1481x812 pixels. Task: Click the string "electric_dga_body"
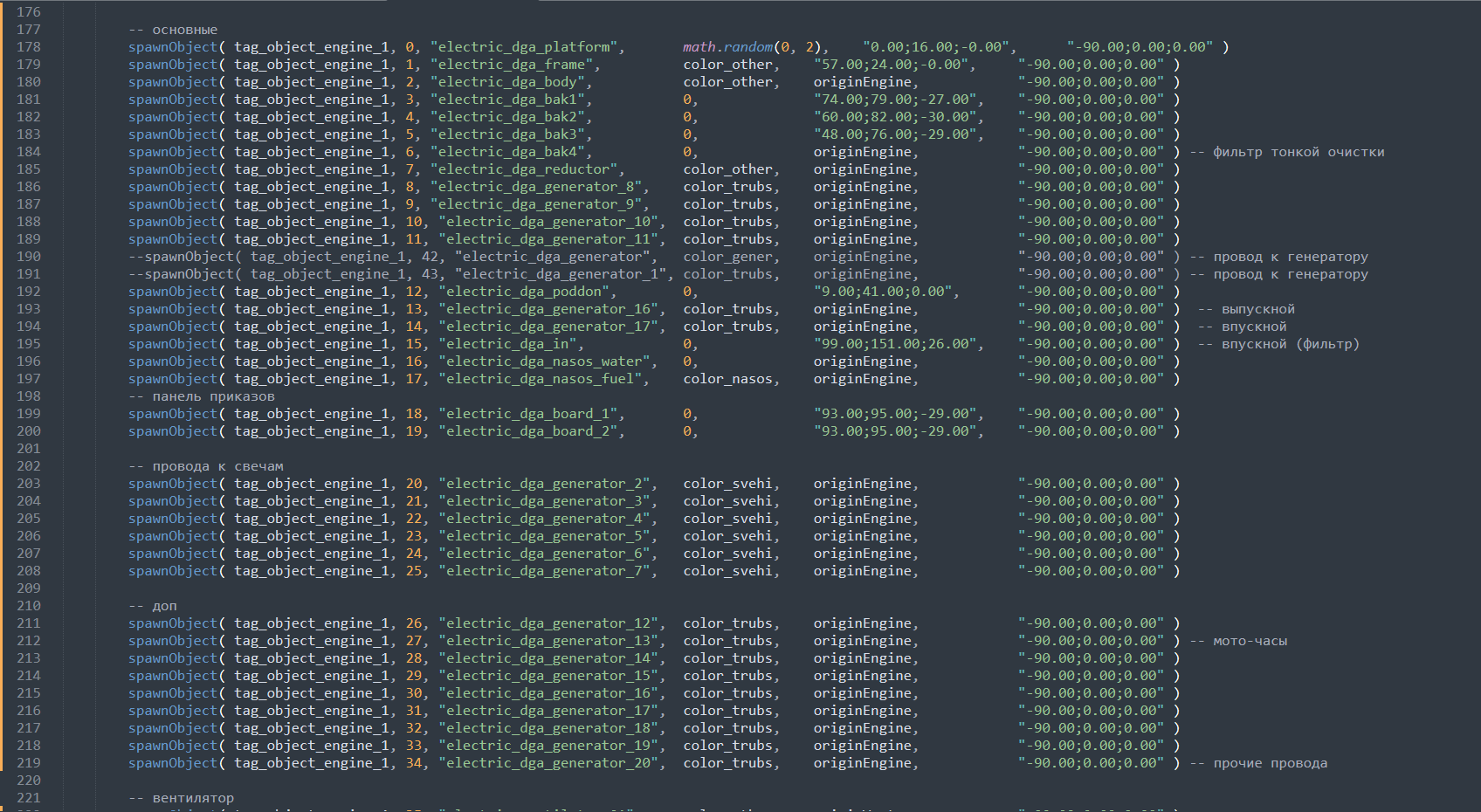click(x=507, y=82)
